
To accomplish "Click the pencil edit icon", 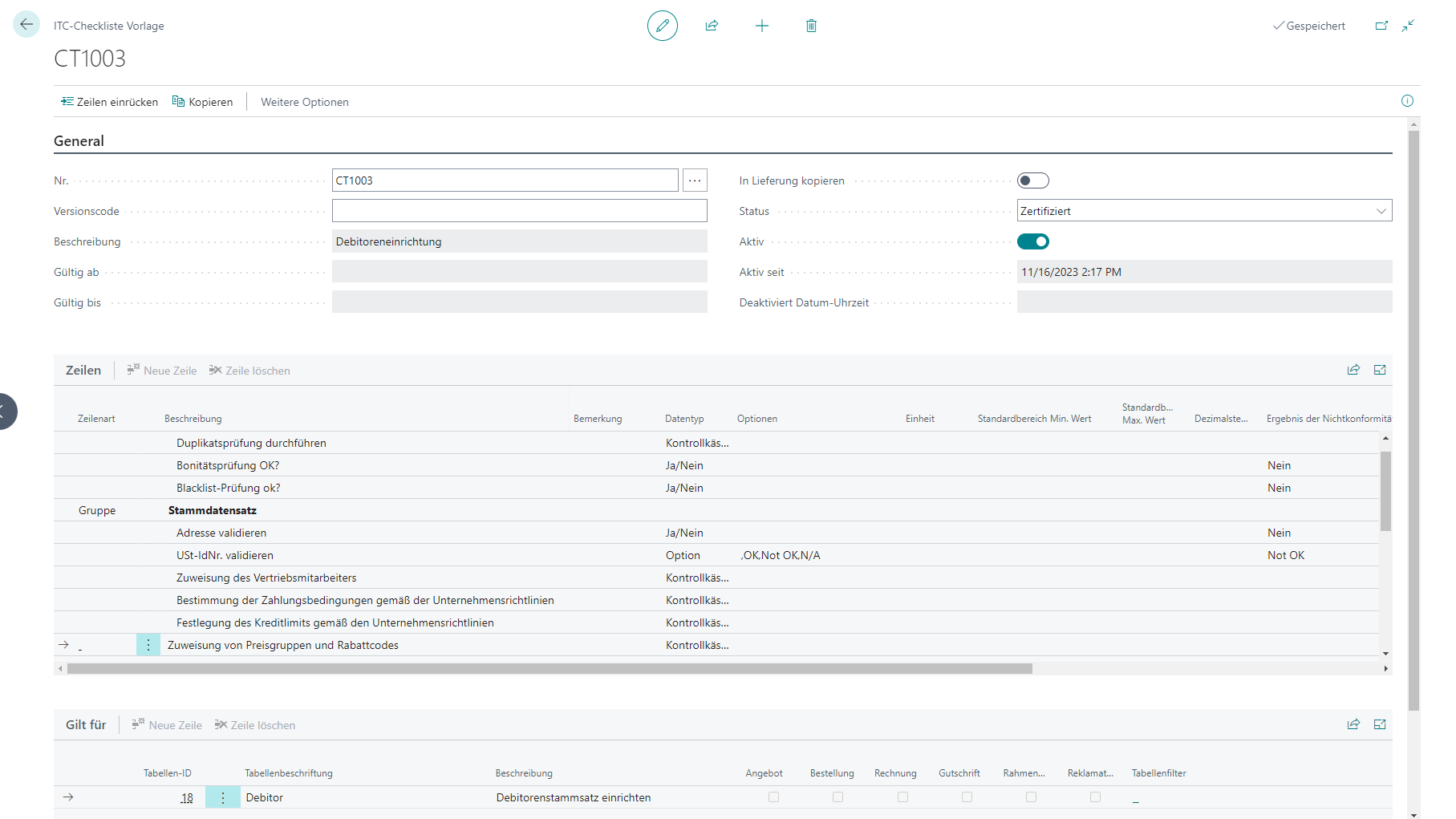I will pyautogui.click(x=662, y=26).
